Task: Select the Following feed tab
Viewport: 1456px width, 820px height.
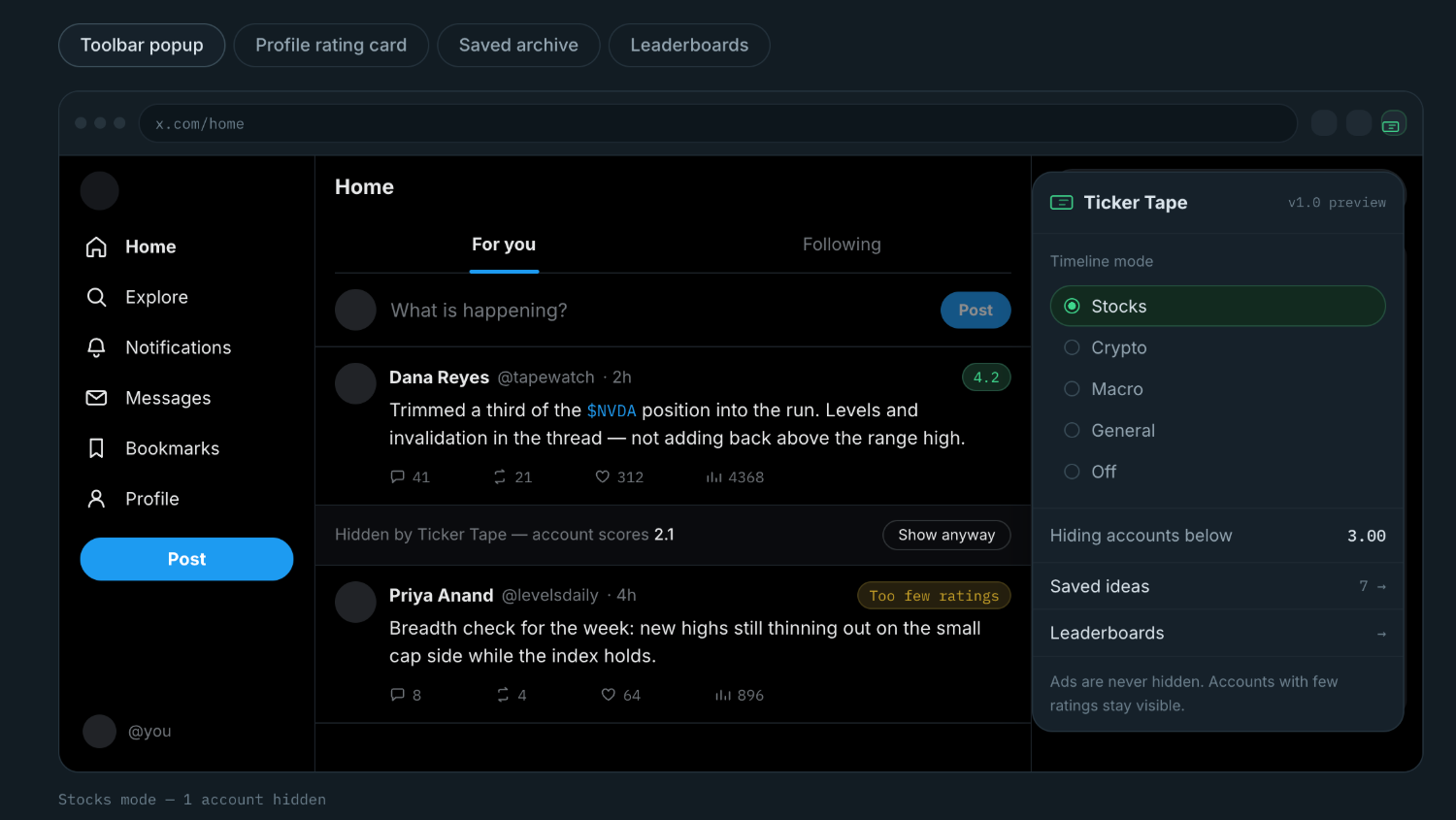Action: [842, 245]
